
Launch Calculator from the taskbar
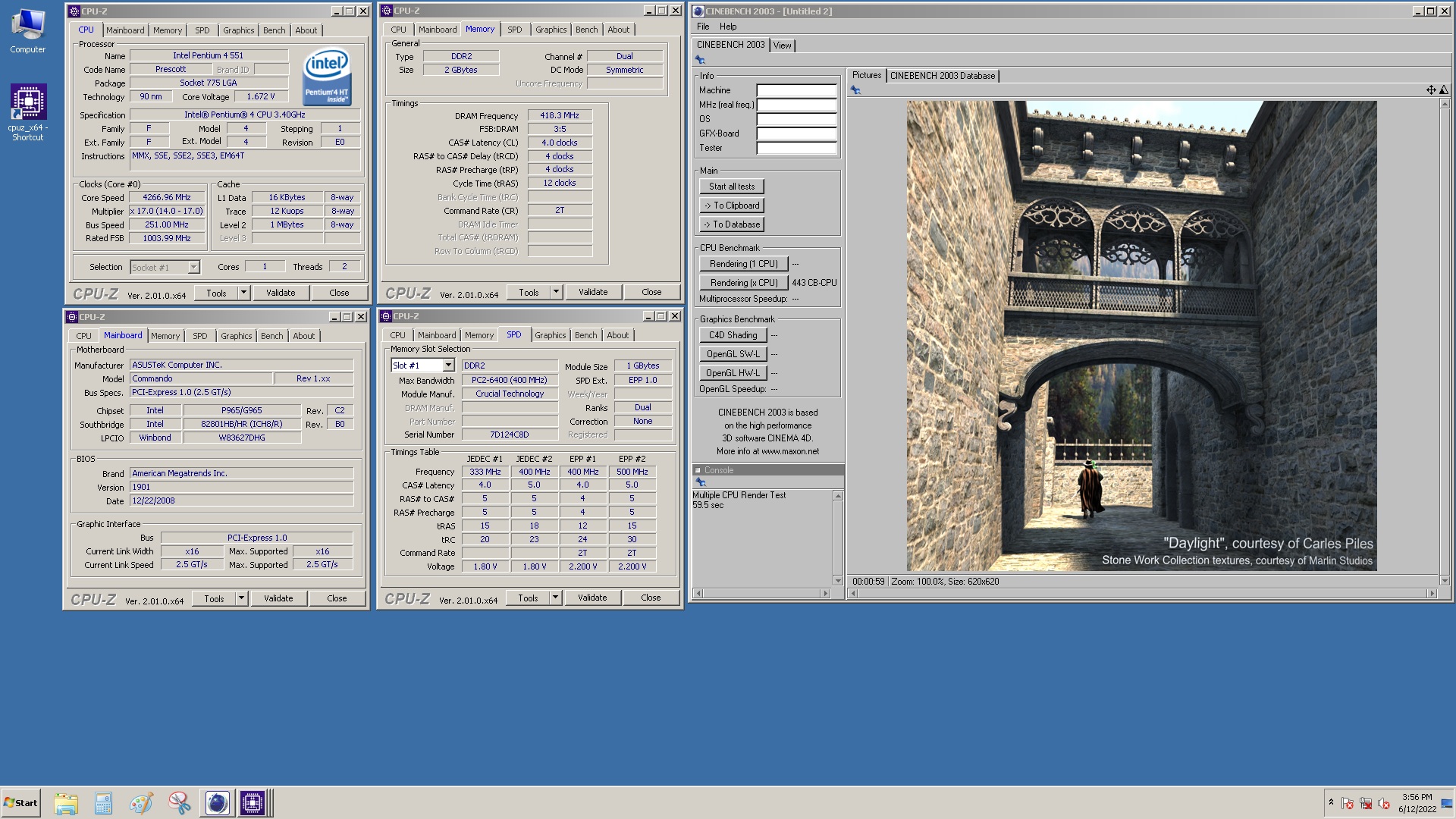(103, 803)
